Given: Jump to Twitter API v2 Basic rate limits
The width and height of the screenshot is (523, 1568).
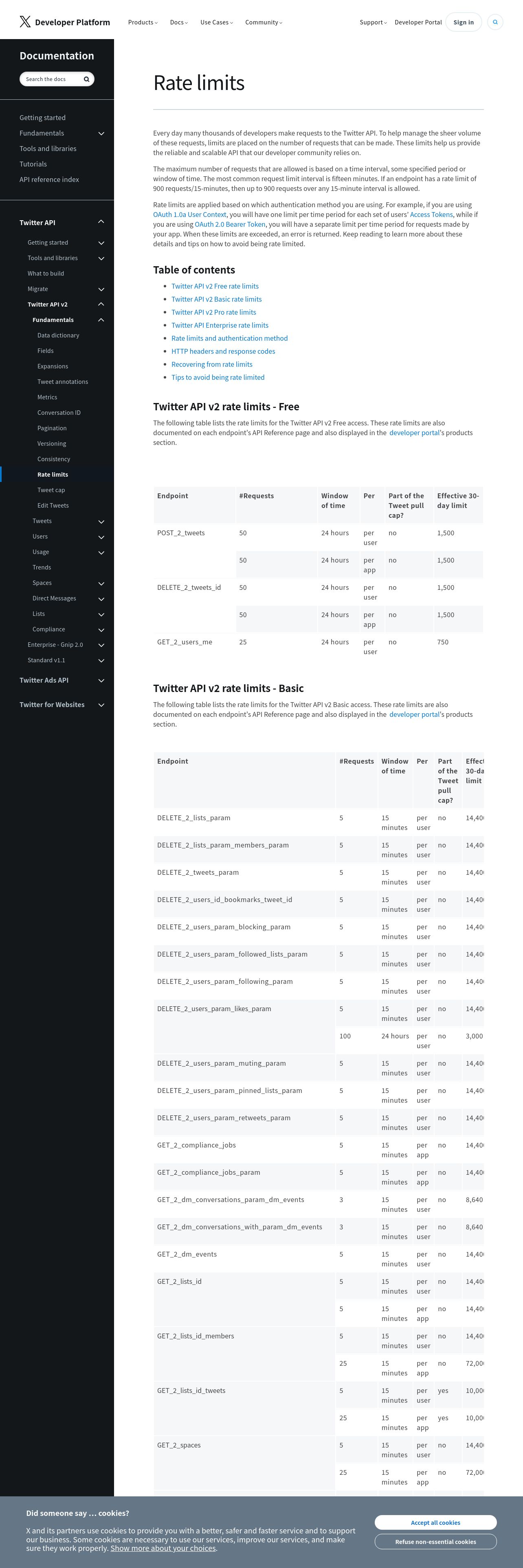Looking at the screenshot, I should click(217, 300).
